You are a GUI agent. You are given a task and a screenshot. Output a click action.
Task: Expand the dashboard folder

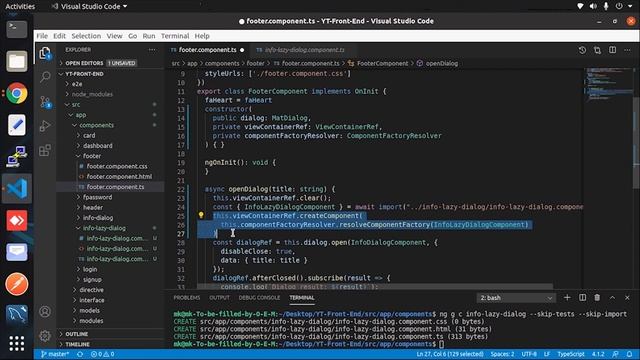(x=110, y=146)
